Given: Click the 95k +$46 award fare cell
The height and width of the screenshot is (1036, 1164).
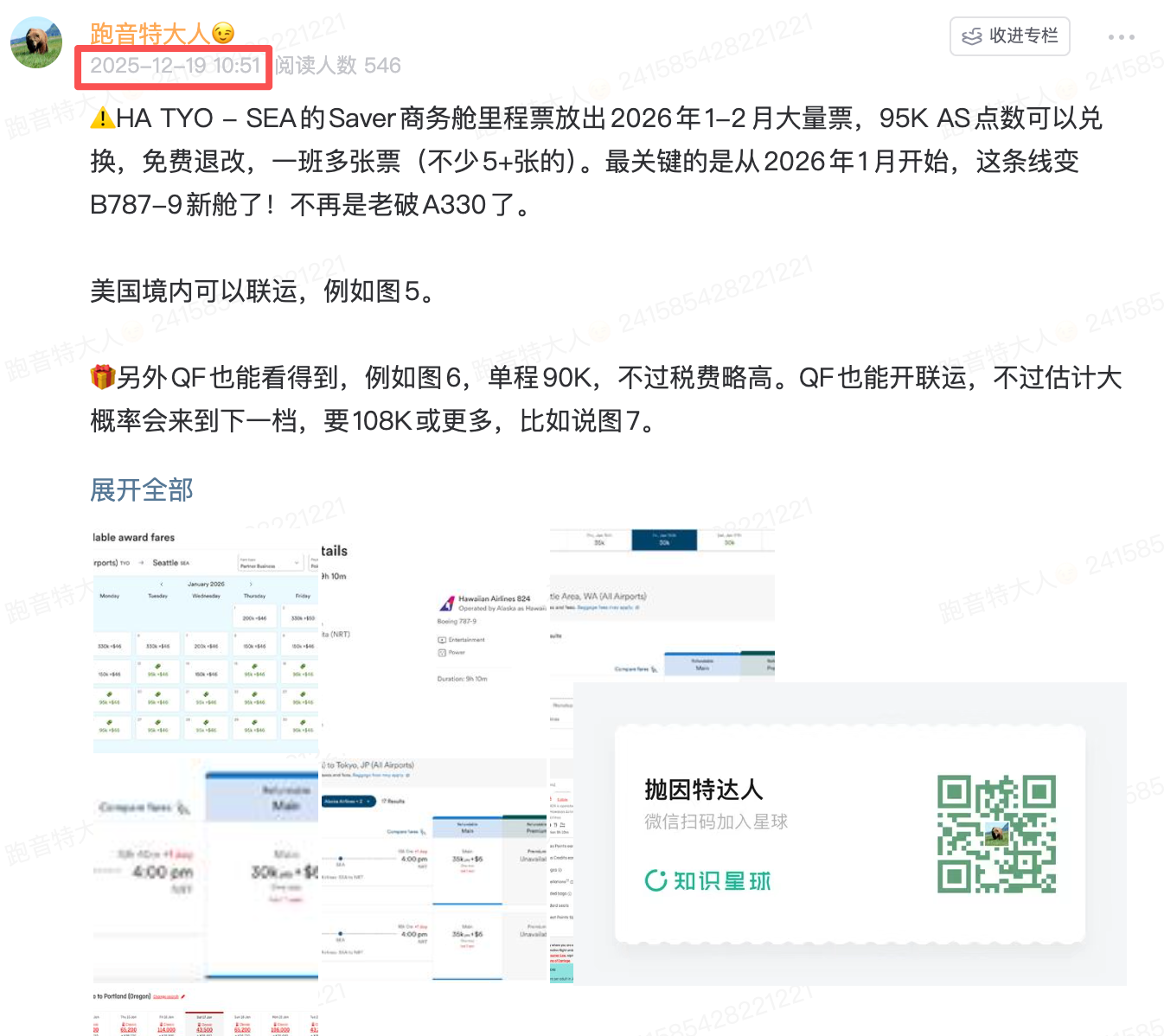Looking at the screenshot, I should [157, 675].
